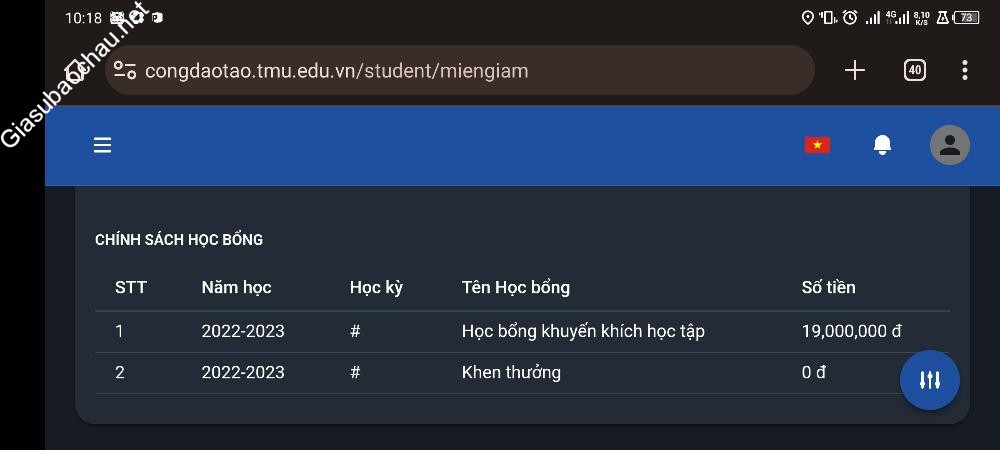Image resolution: width=1000 pixels, height=450 pixels.
Task: Click the CHÍNH SÁCH HỌC BỔNG heading
Action: [179, 240]
